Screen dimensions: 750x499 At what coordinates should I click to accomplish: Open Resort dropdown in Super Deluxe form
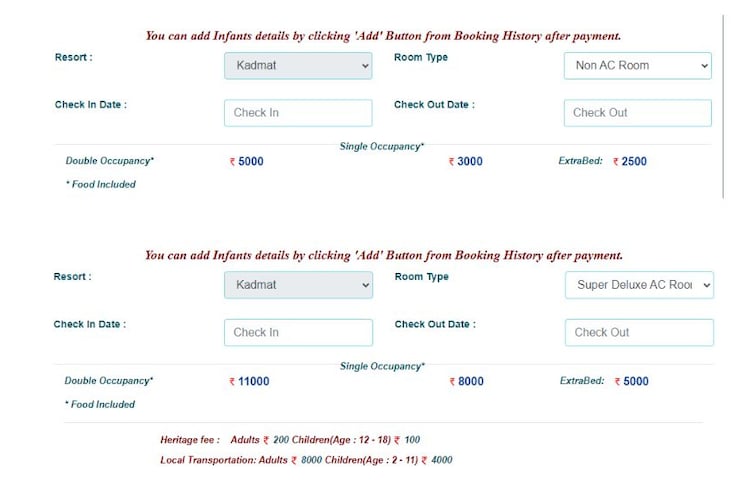[x=298, y=285]
